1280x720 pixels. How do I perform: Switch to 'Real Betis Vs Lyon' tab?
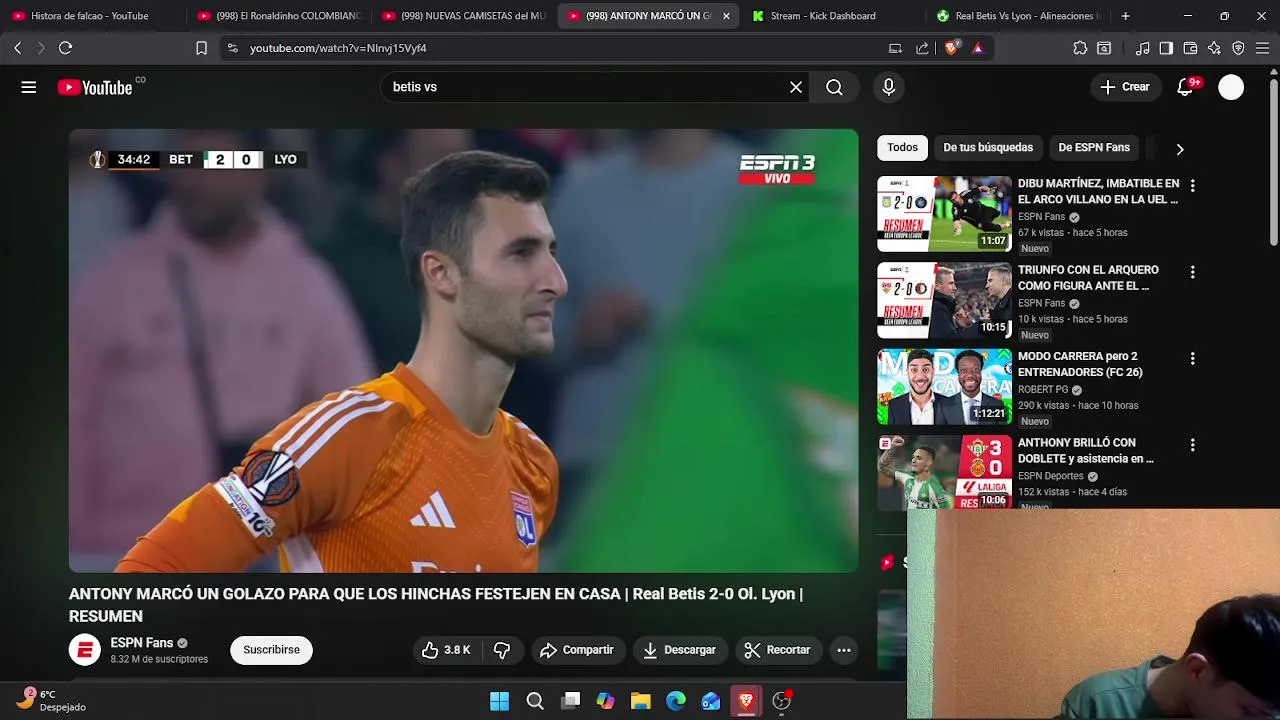1020,16
